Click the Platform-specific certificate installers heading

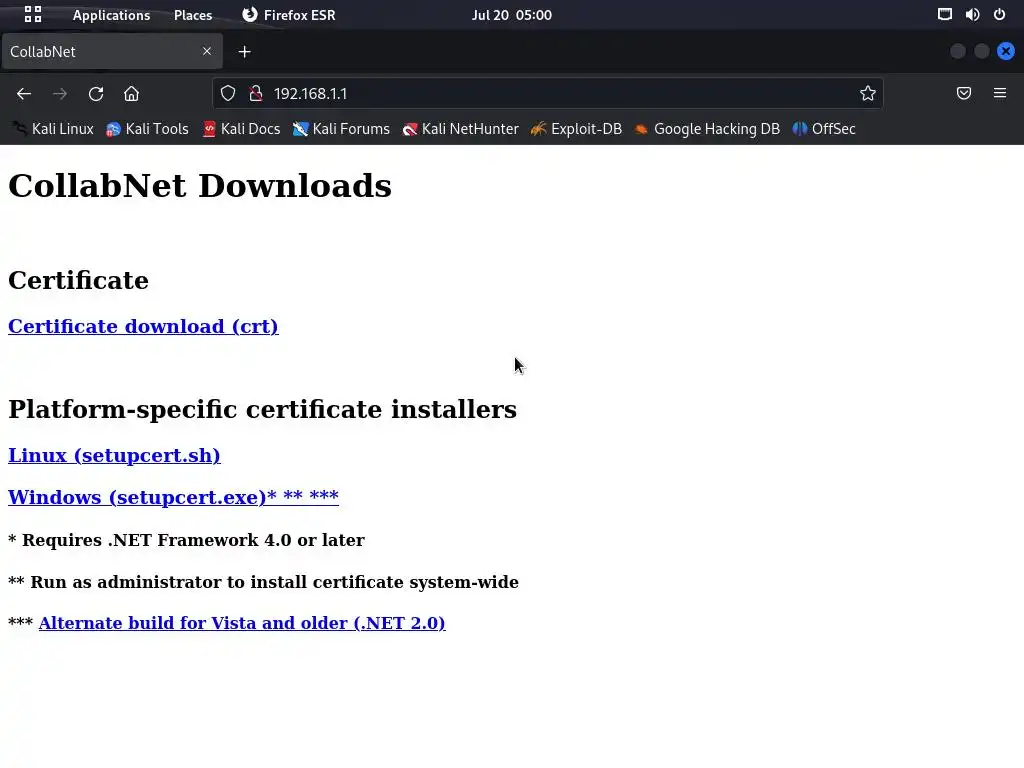(263, 409)
